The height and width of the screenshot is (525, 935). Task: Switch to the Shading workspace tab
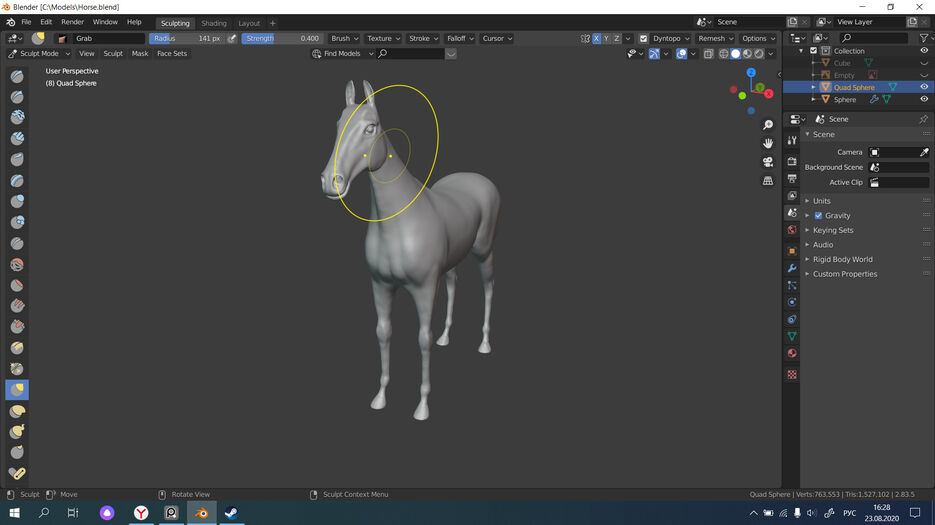(213, 23)
